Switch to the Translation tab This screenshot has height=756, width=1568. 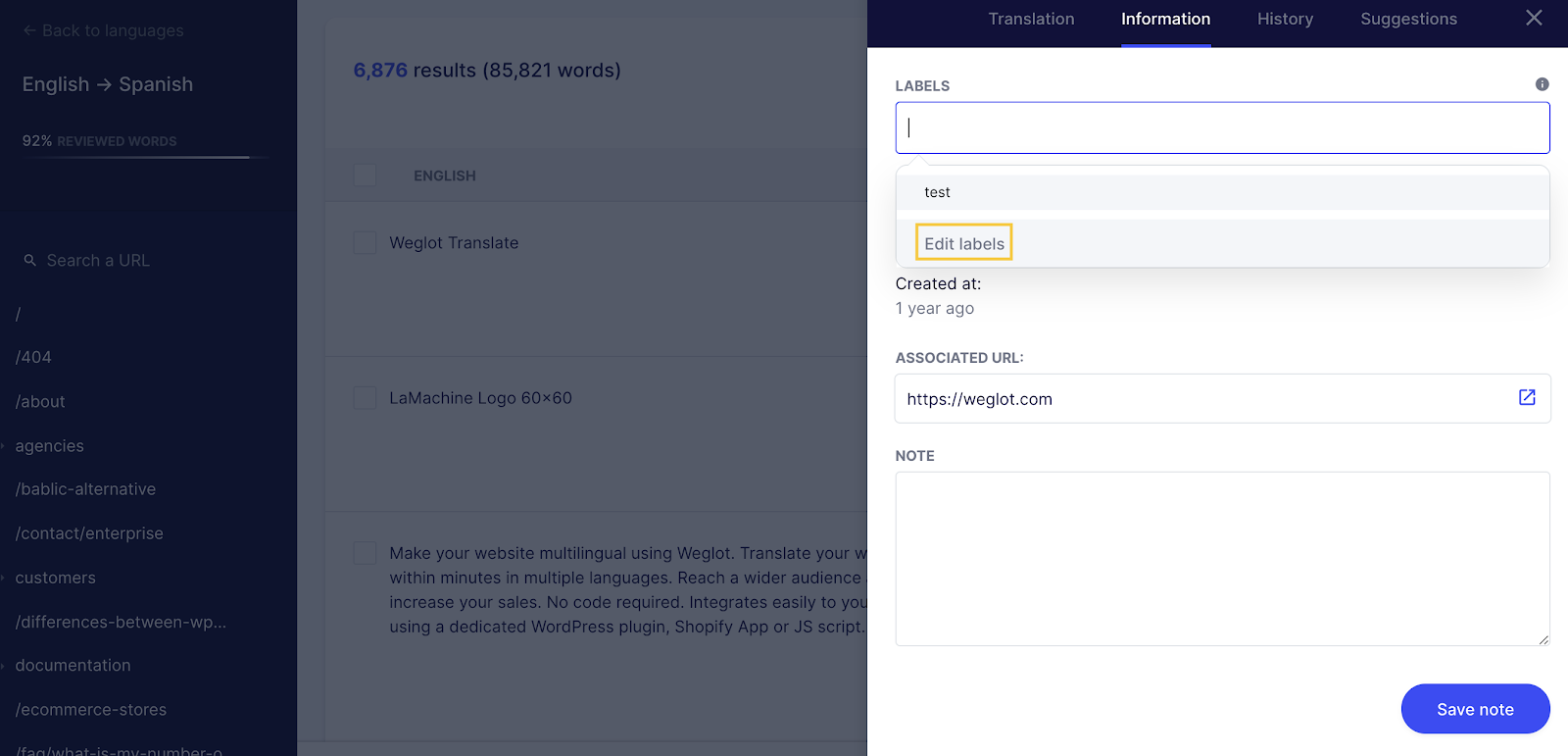1031,19
